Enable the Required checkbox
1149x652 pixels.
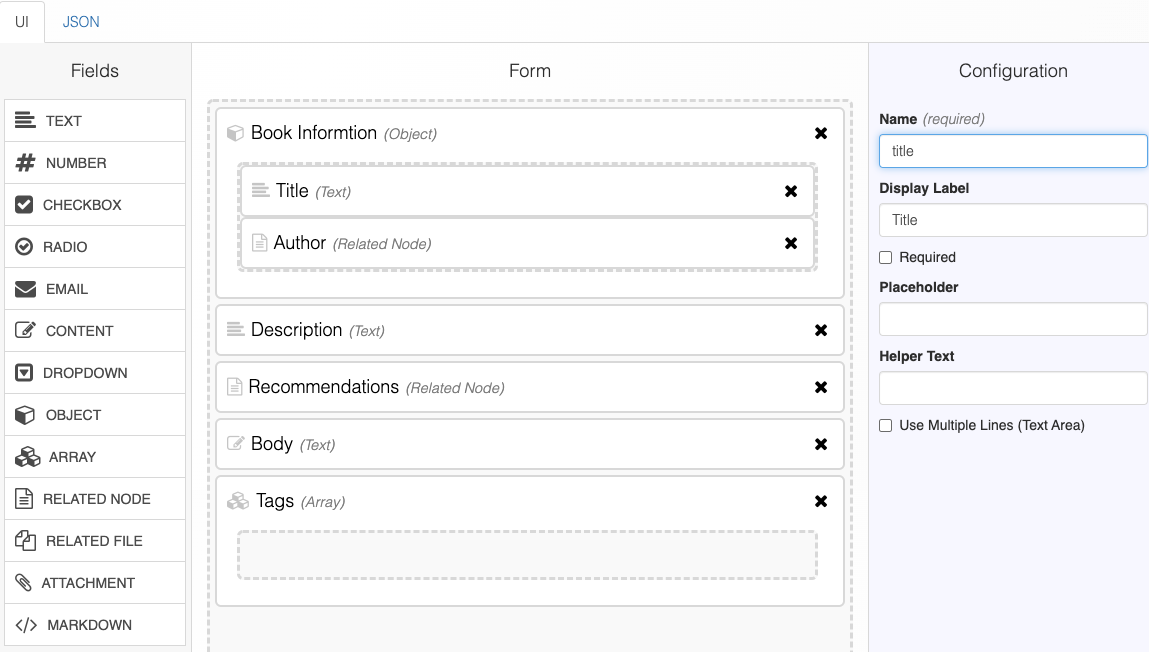click(885, 257)
